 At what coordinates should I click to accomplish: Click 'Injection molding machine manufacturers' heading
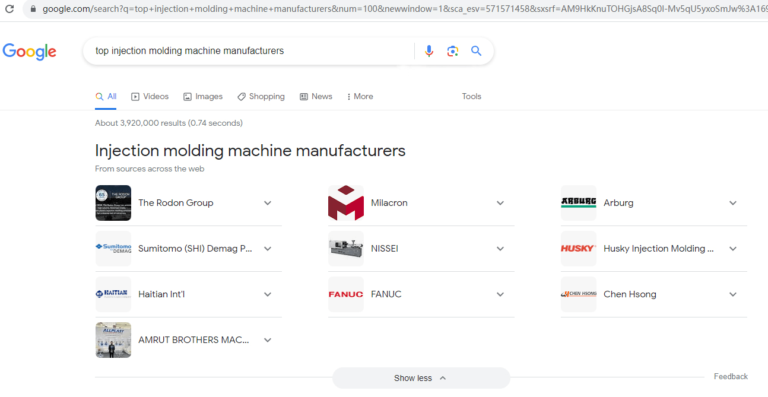coord(250,150)
